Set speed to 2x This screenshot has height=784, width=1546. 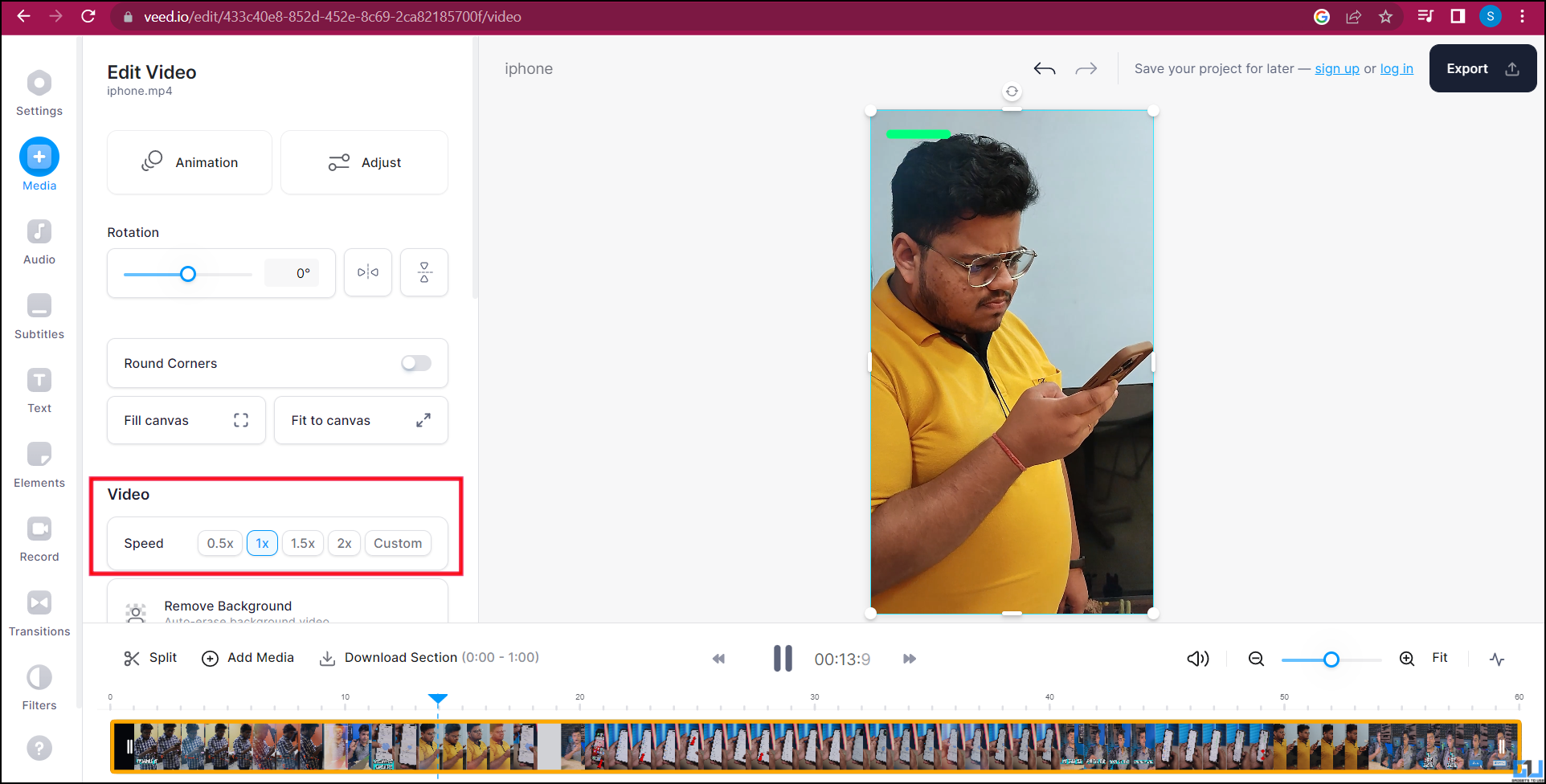344,543
